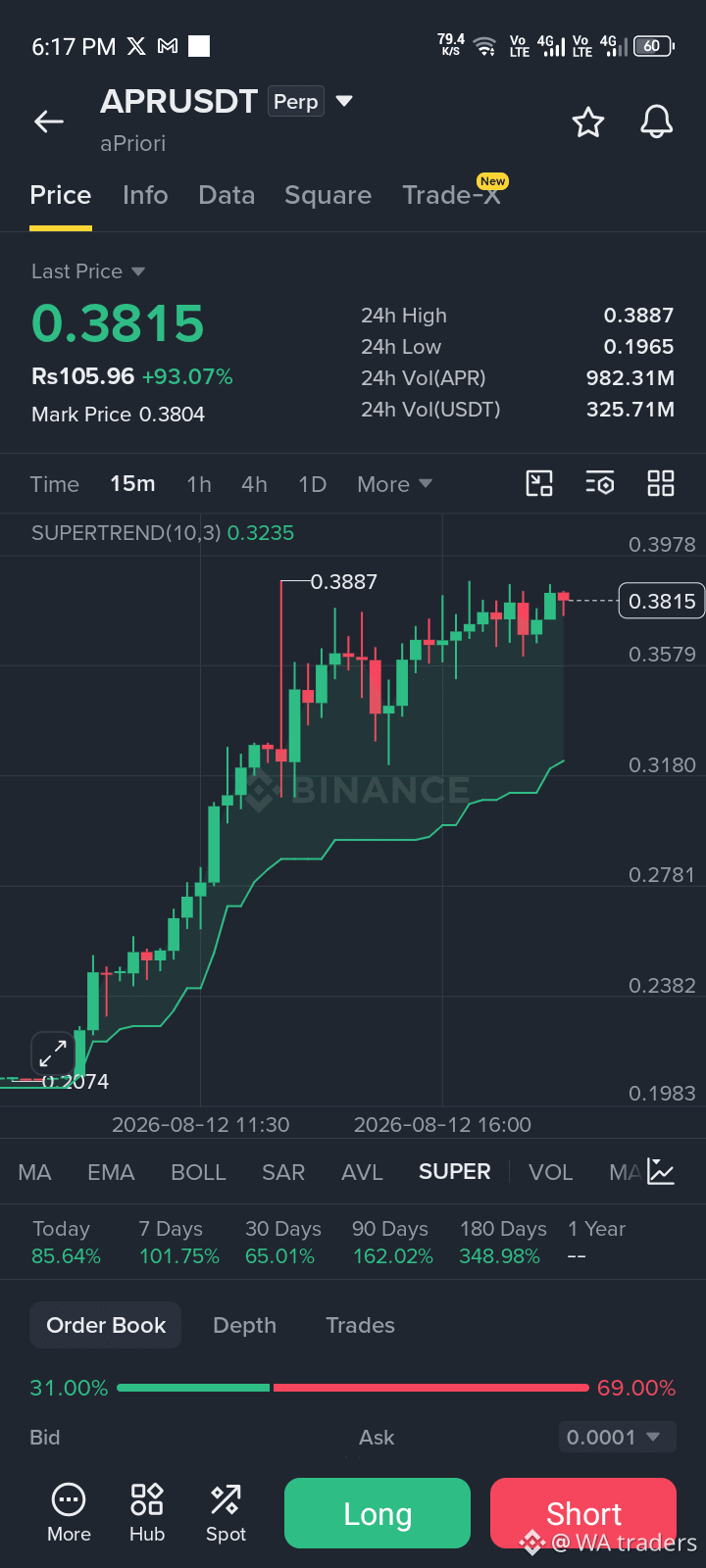Tap the 1 Year performance entry

pos(596,1242)
